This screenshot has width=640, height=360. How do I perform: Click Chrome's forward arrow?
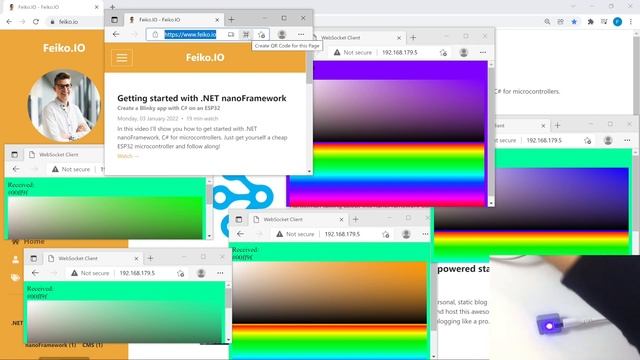22,22
